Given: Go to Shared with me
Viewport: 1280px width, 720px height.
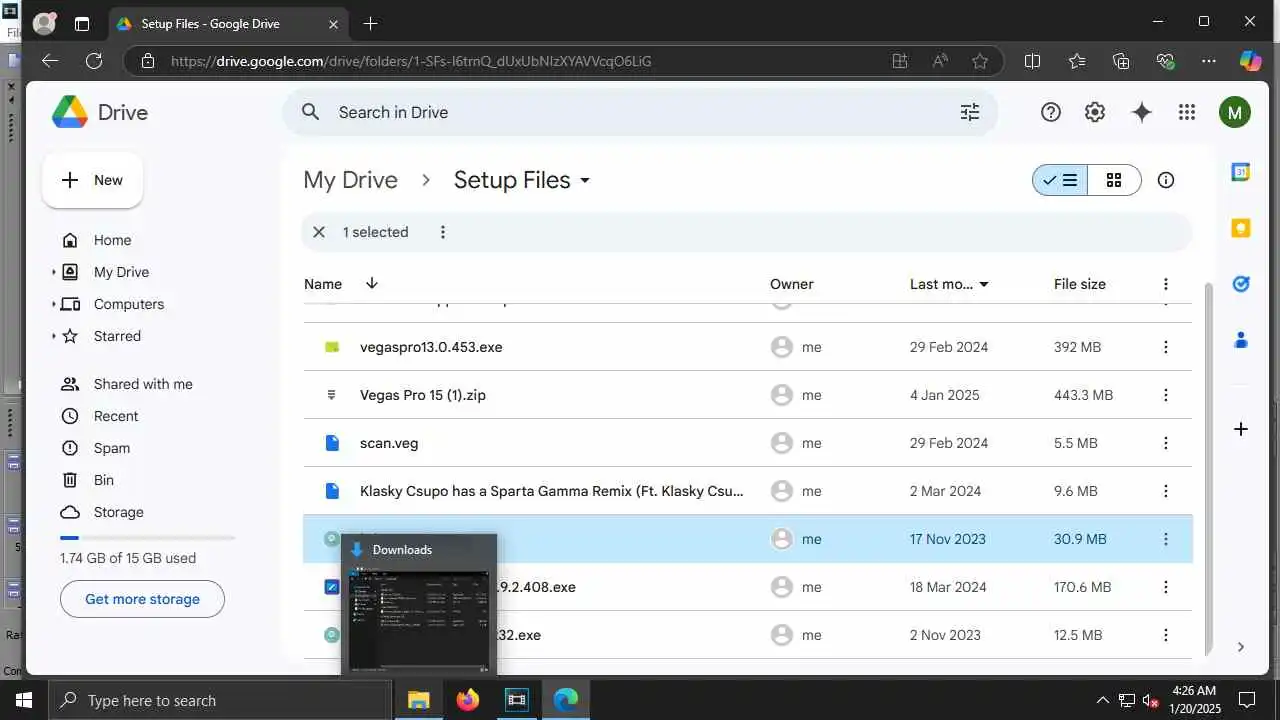Looking at the screenshot, I should (143, 384).
